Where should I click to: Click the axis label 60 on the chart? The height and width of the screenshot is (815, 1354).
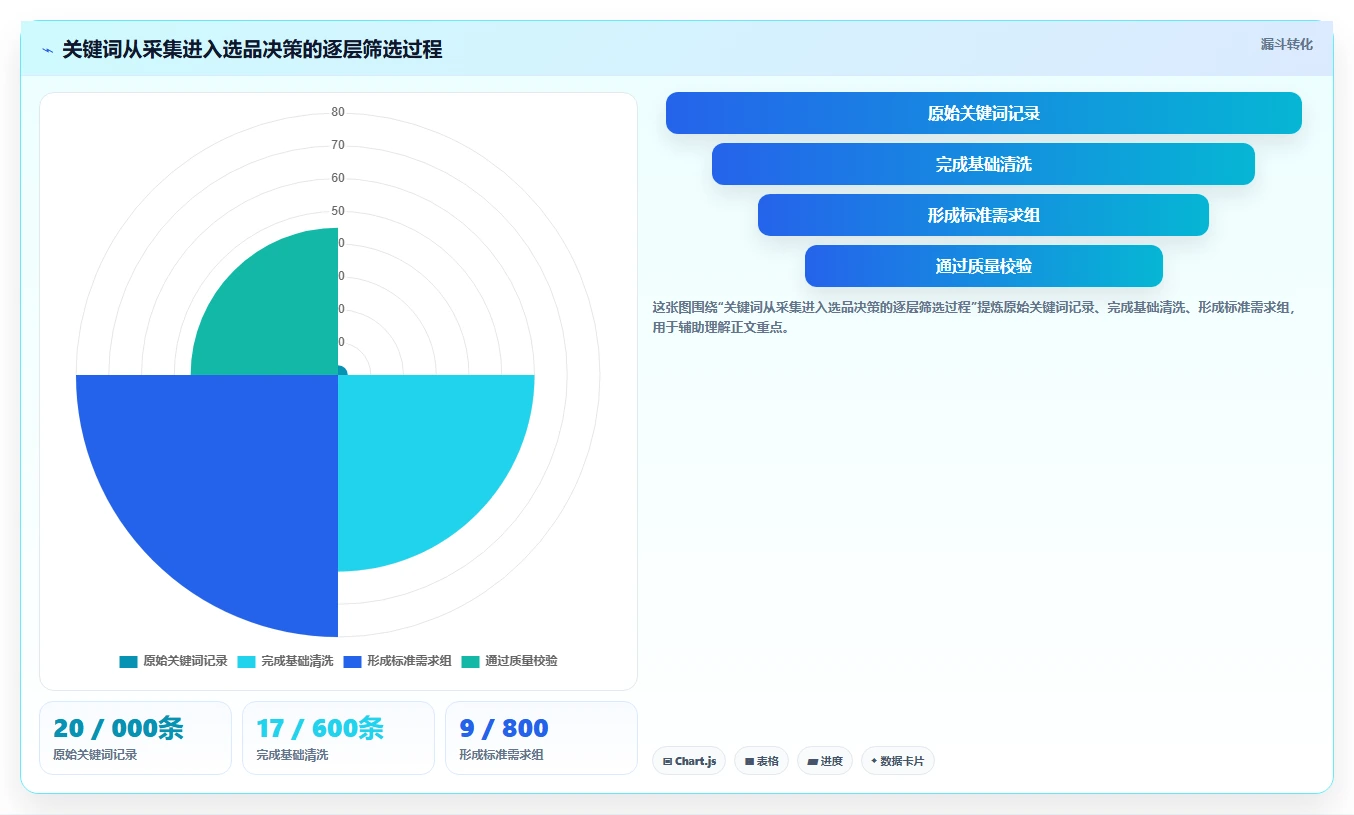(x=338, y=178)
